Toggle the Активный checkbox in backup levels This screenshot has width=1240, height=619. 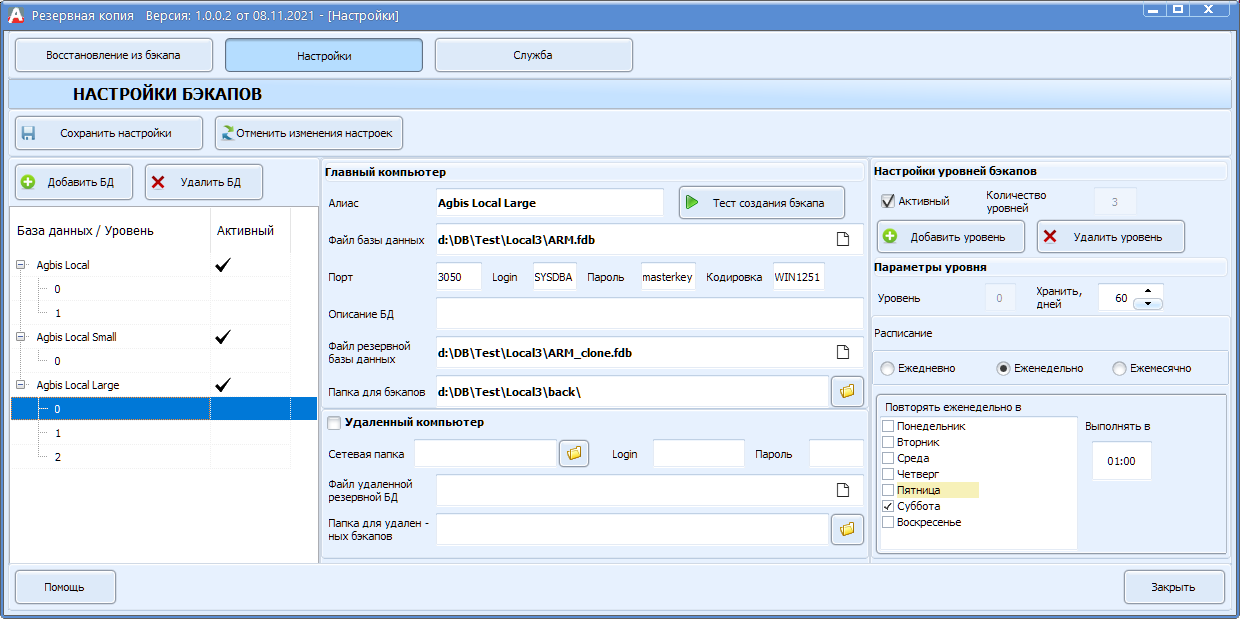887,201
